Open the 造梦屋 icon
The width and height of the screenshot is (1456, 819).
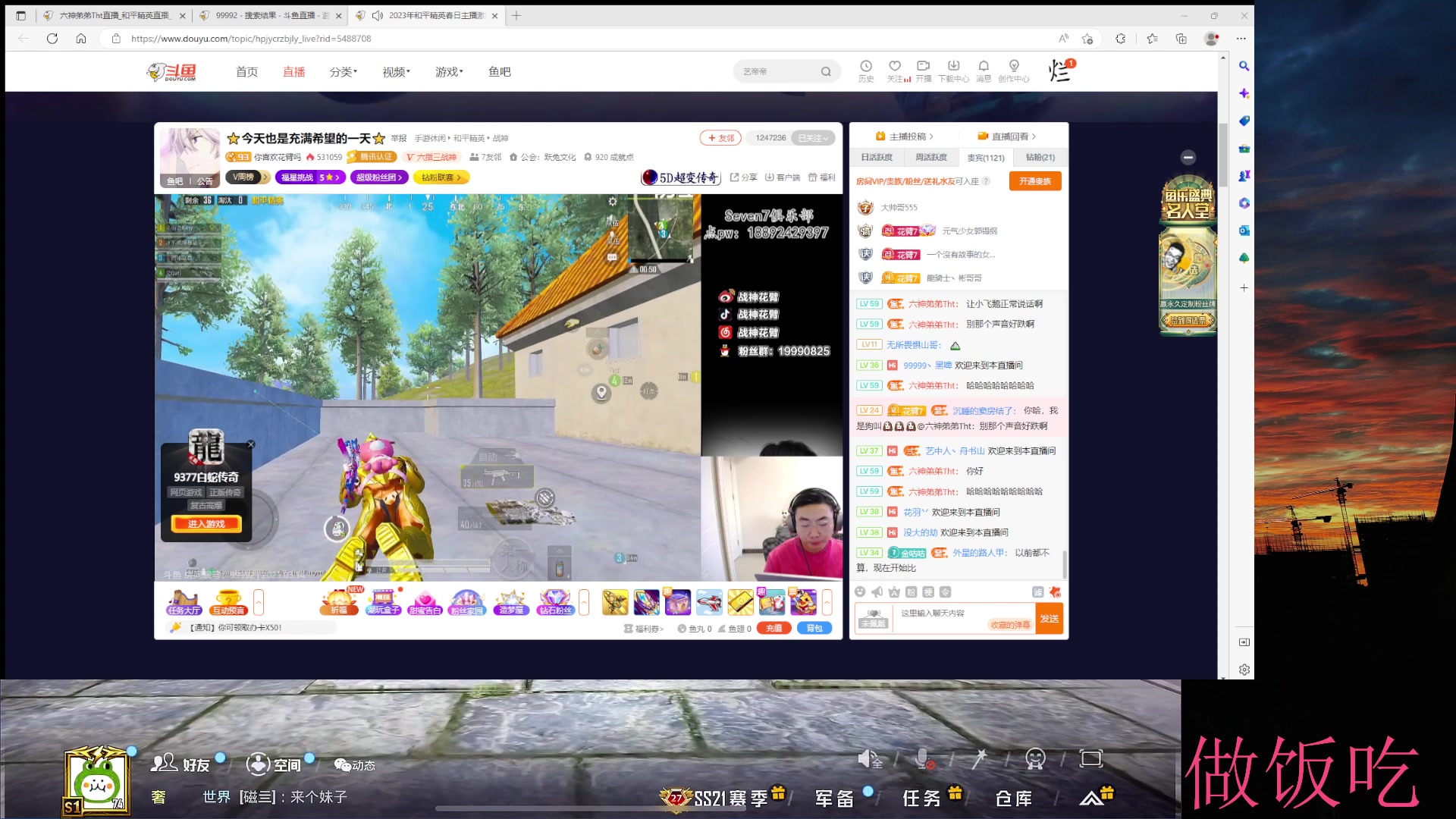coord(511,602)
